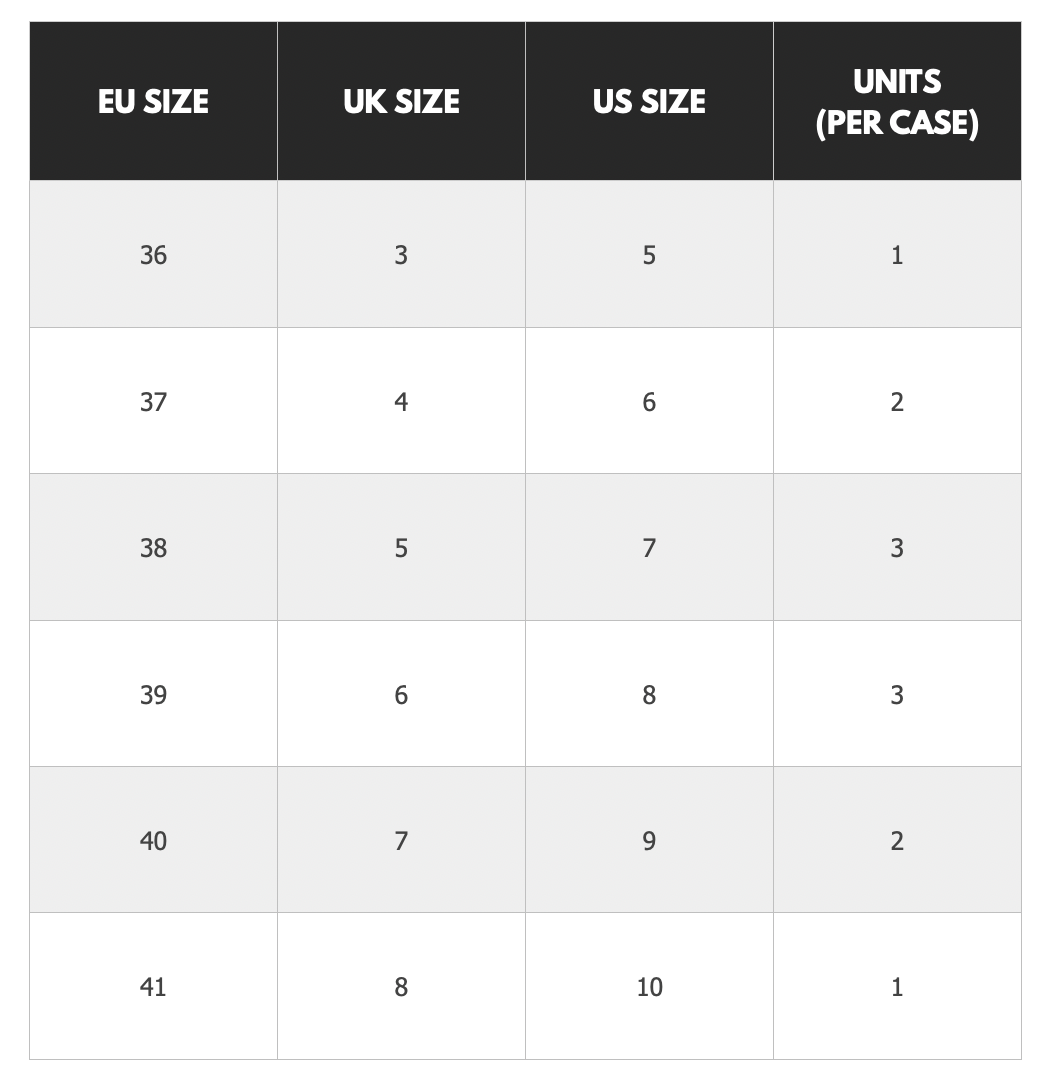Select UK size 8 in the 41 row

[x=401, y=987]
